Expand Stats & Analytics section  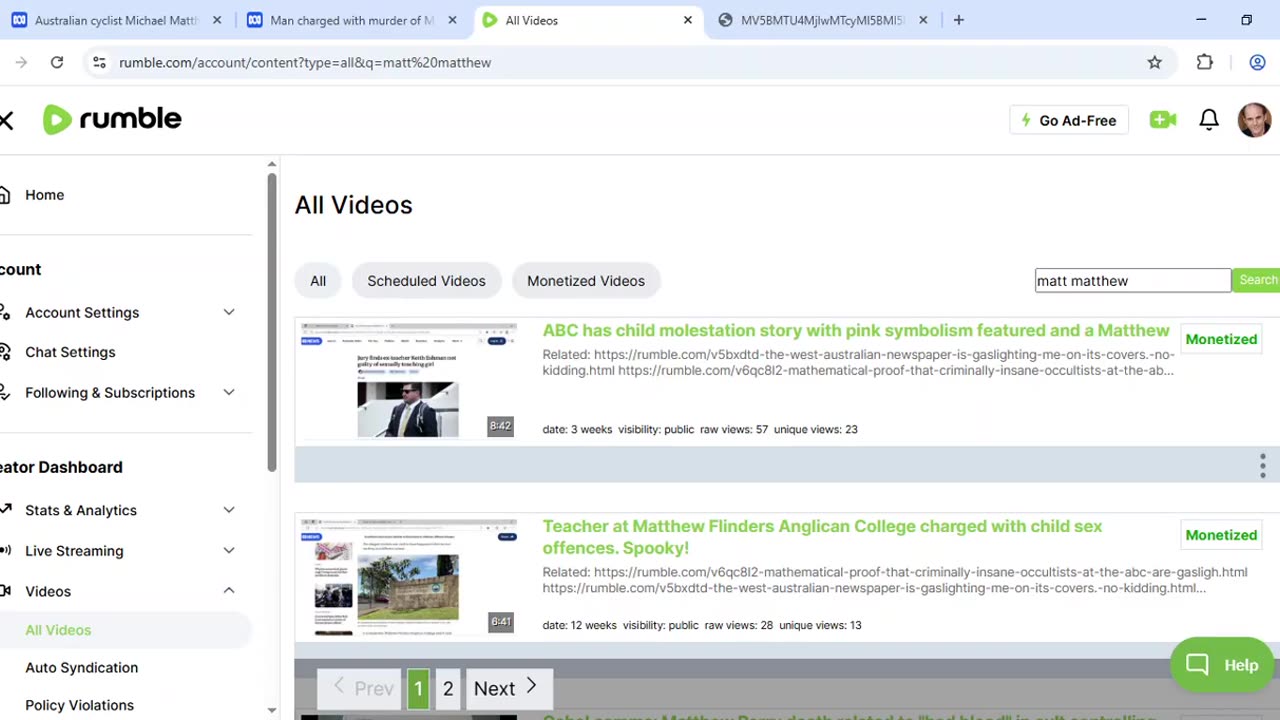pos(229,510)
